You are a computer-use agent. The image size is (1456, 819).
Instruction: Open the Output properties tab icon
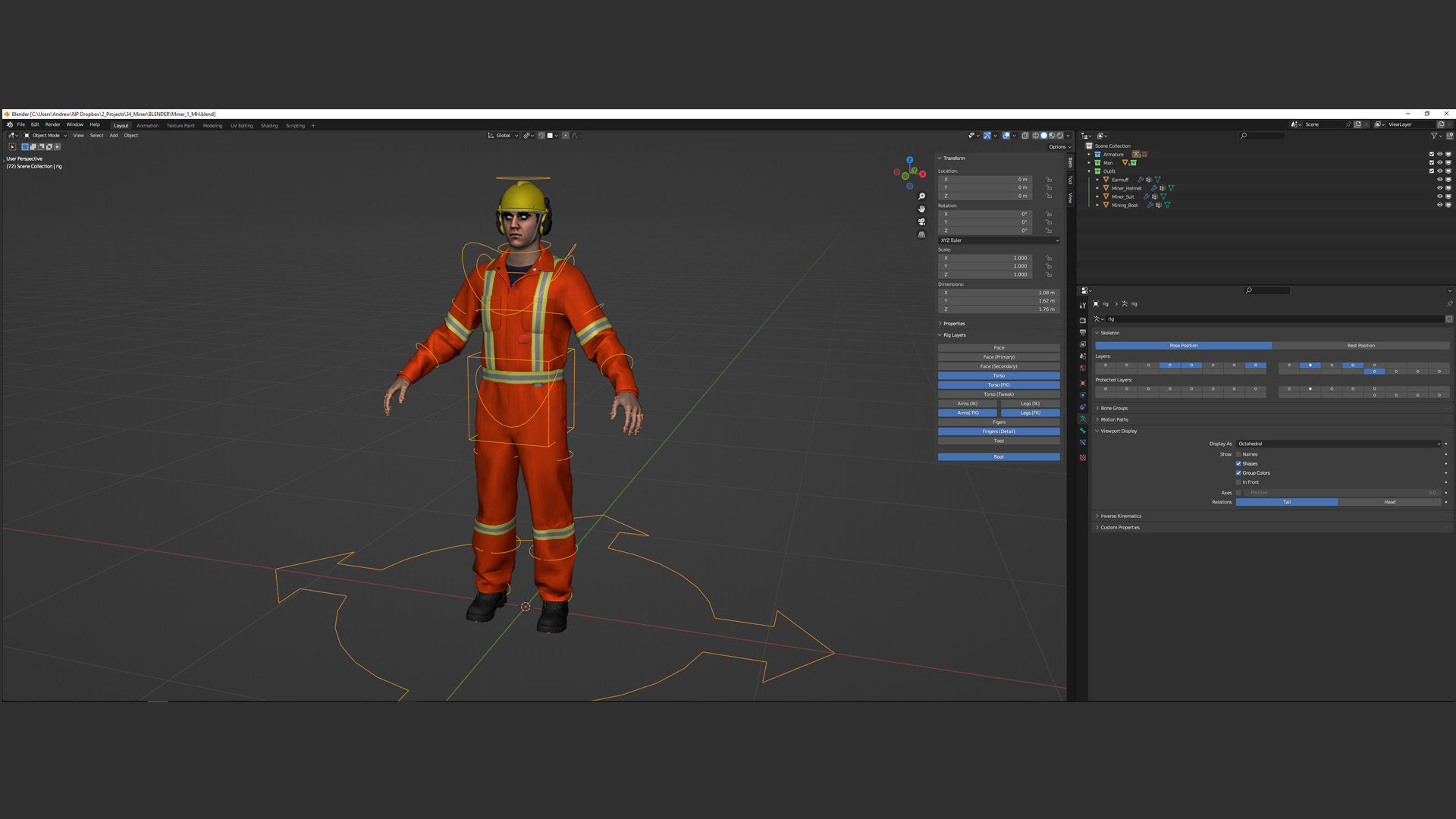tap(1082, 332)
